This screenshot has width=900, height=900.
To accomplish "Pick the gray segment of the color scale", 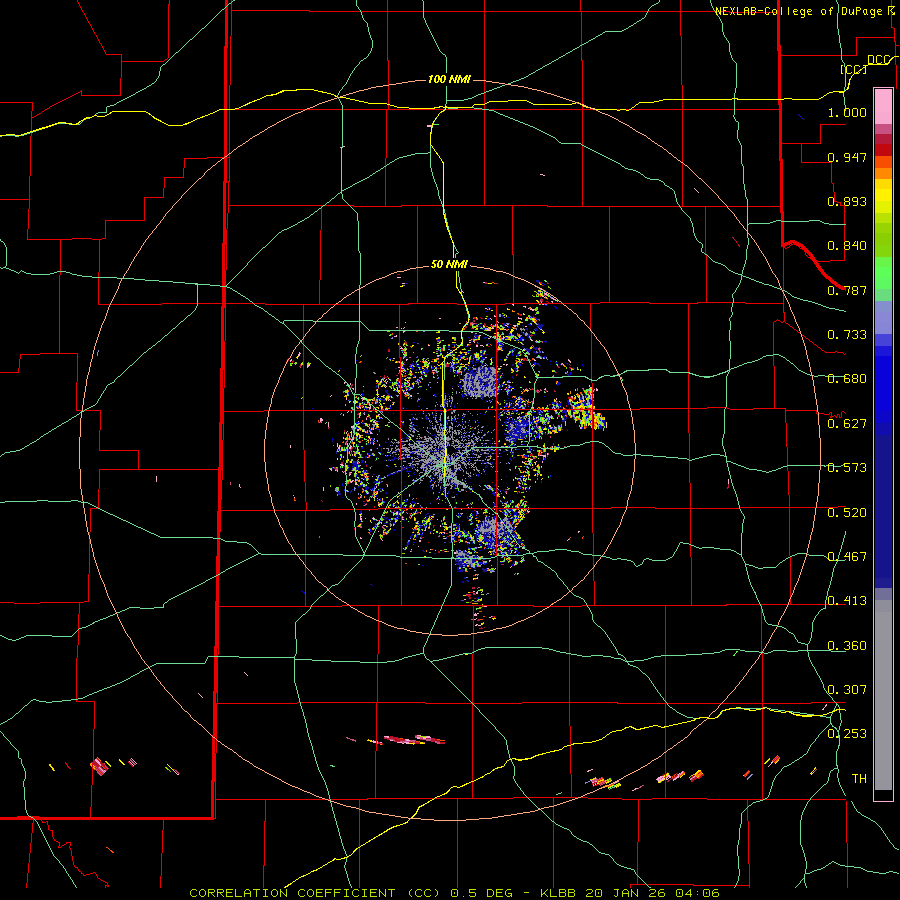I will (883, 695).
